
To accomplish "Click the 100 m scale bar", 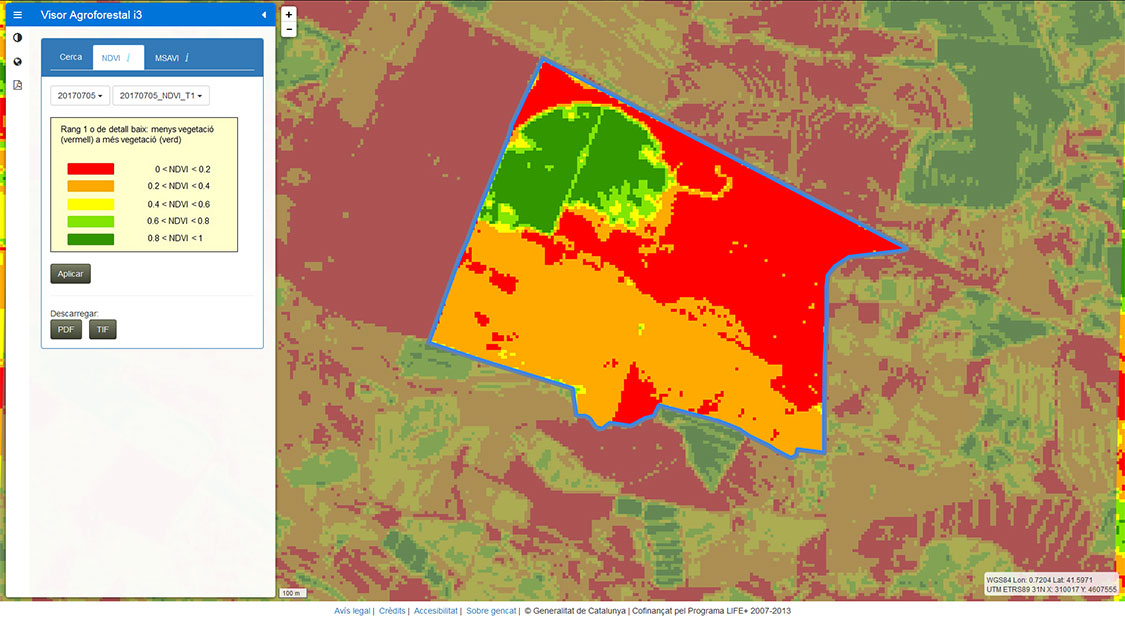I will [293, 593].
